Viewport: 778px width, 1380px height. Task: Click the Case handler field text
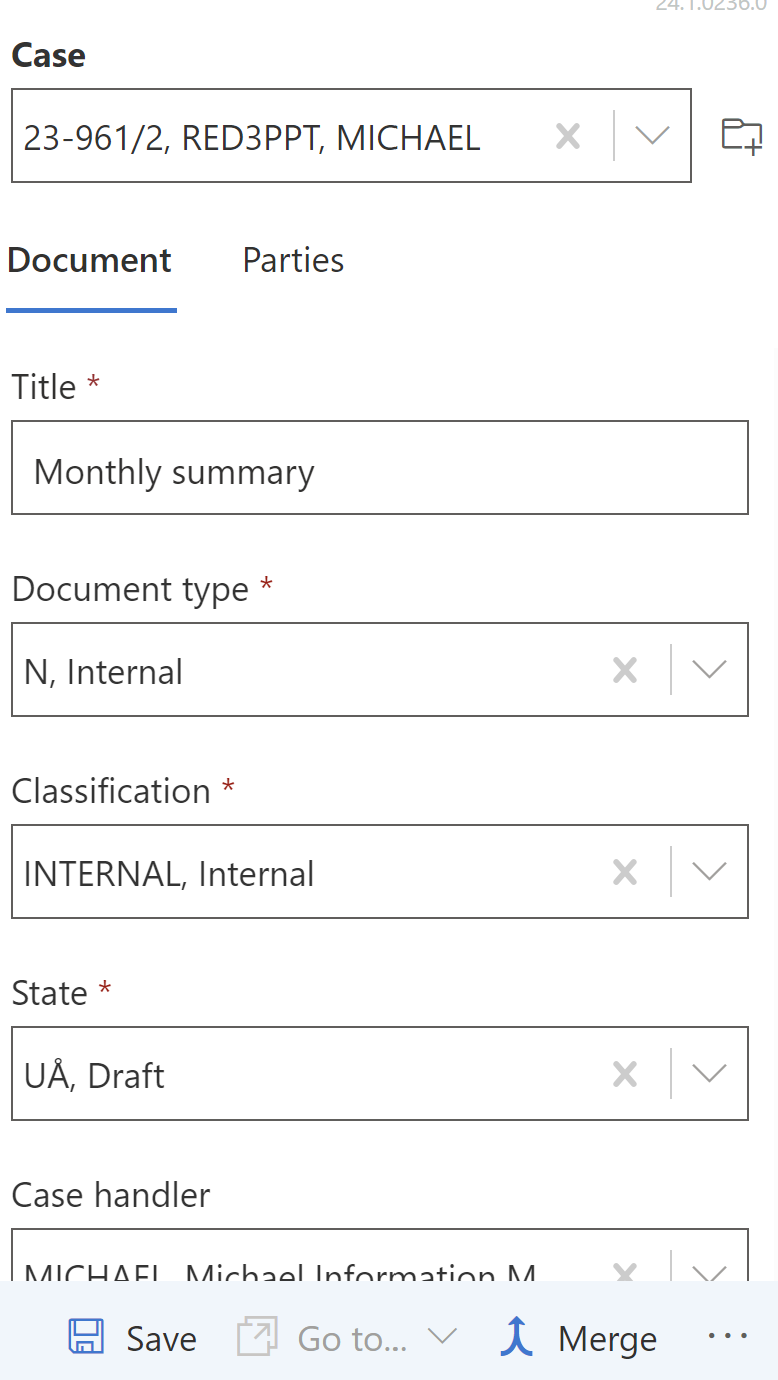pyautogui.click(x=280, y=1272)
